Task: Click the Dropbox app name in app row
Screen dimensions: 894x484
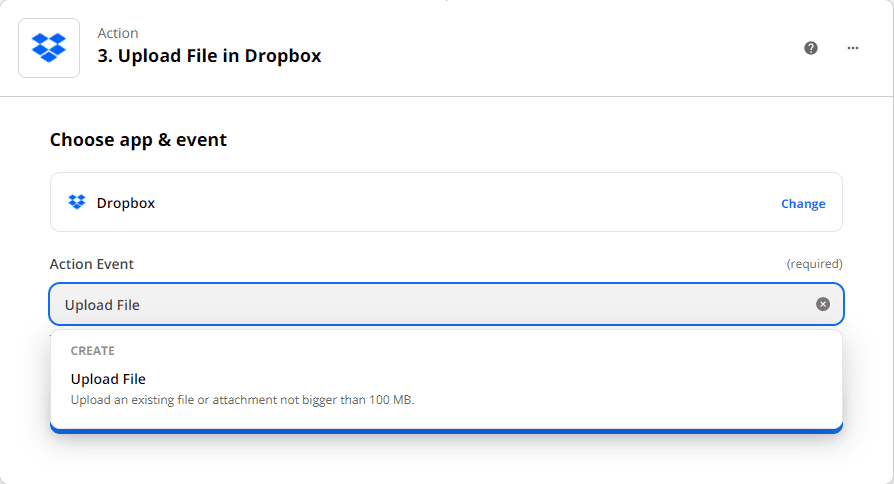Action: [126, 203]
